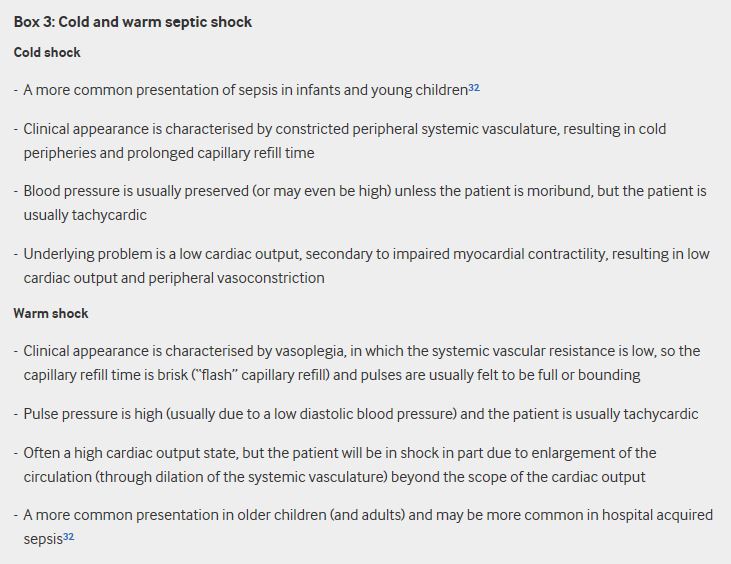This screenshot has height=564, width=731.
Task: Open reference 32 after the word "sepsis"
Action: point(69,536)
